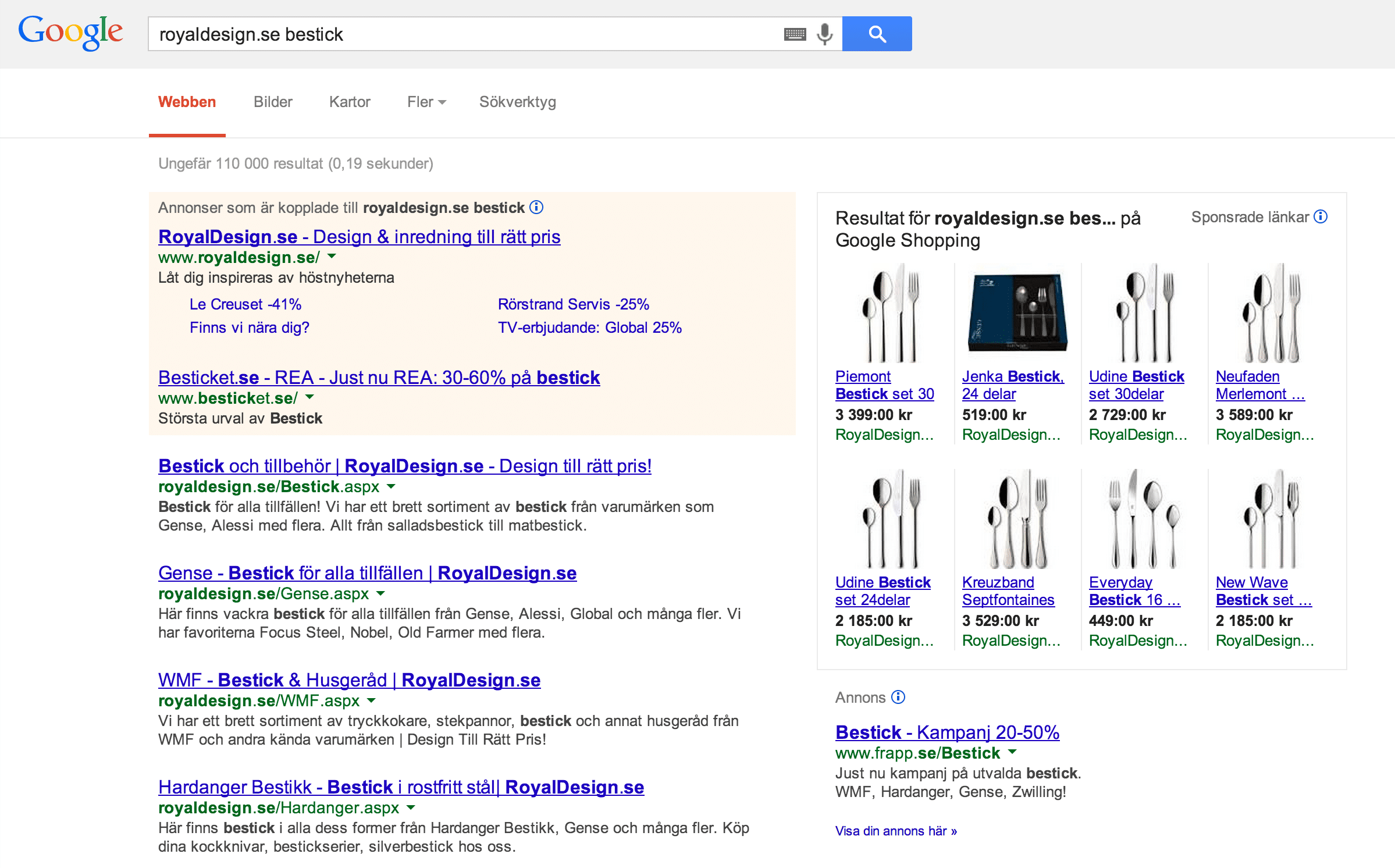Image resolution: width=1395 pixels, height=868 pixels.
Task: Open the on-screen keyboard icon
Action: click(x=795, y=34)
